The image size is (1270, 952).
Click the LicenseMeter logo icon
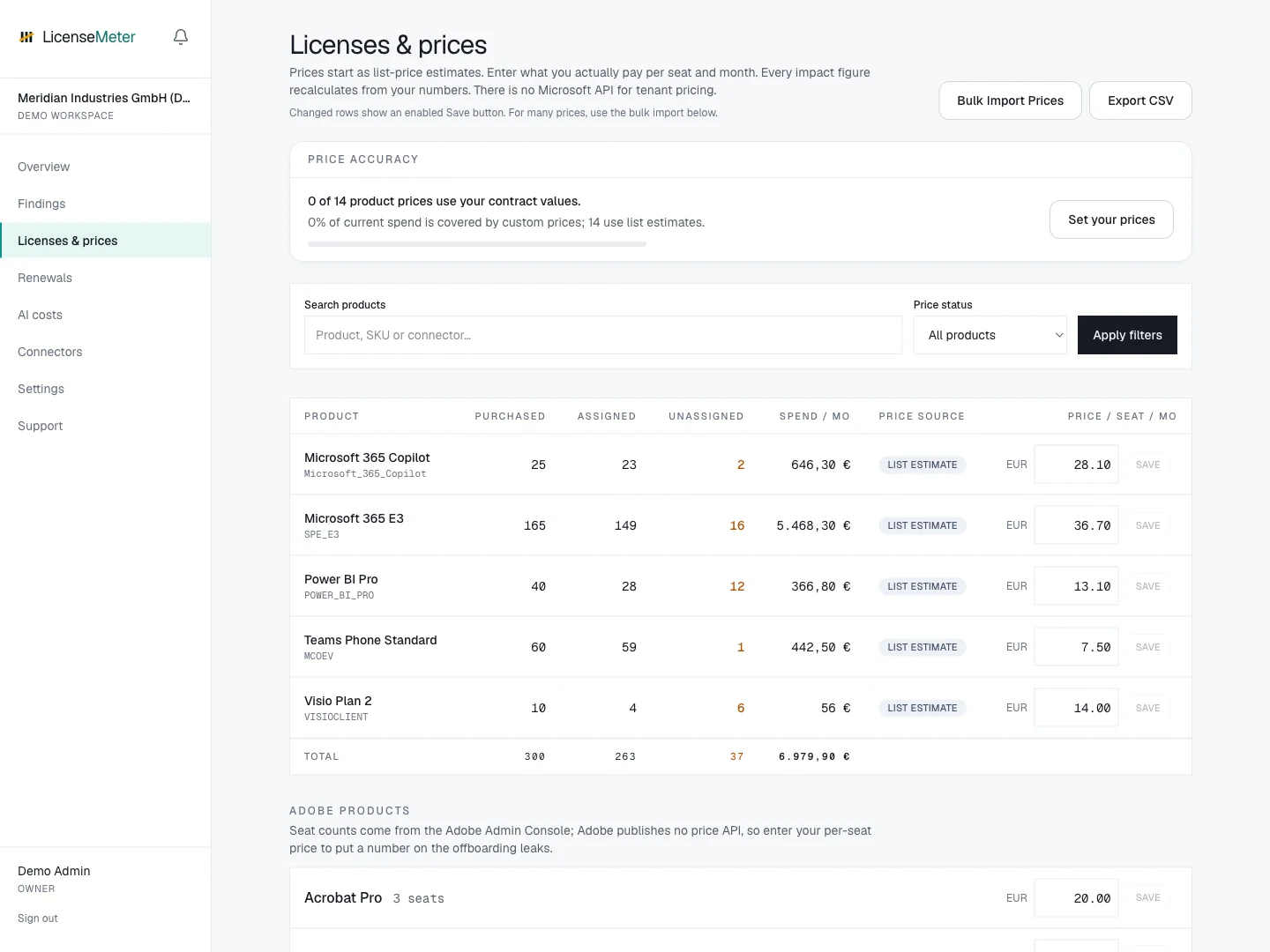coord(26,37)
